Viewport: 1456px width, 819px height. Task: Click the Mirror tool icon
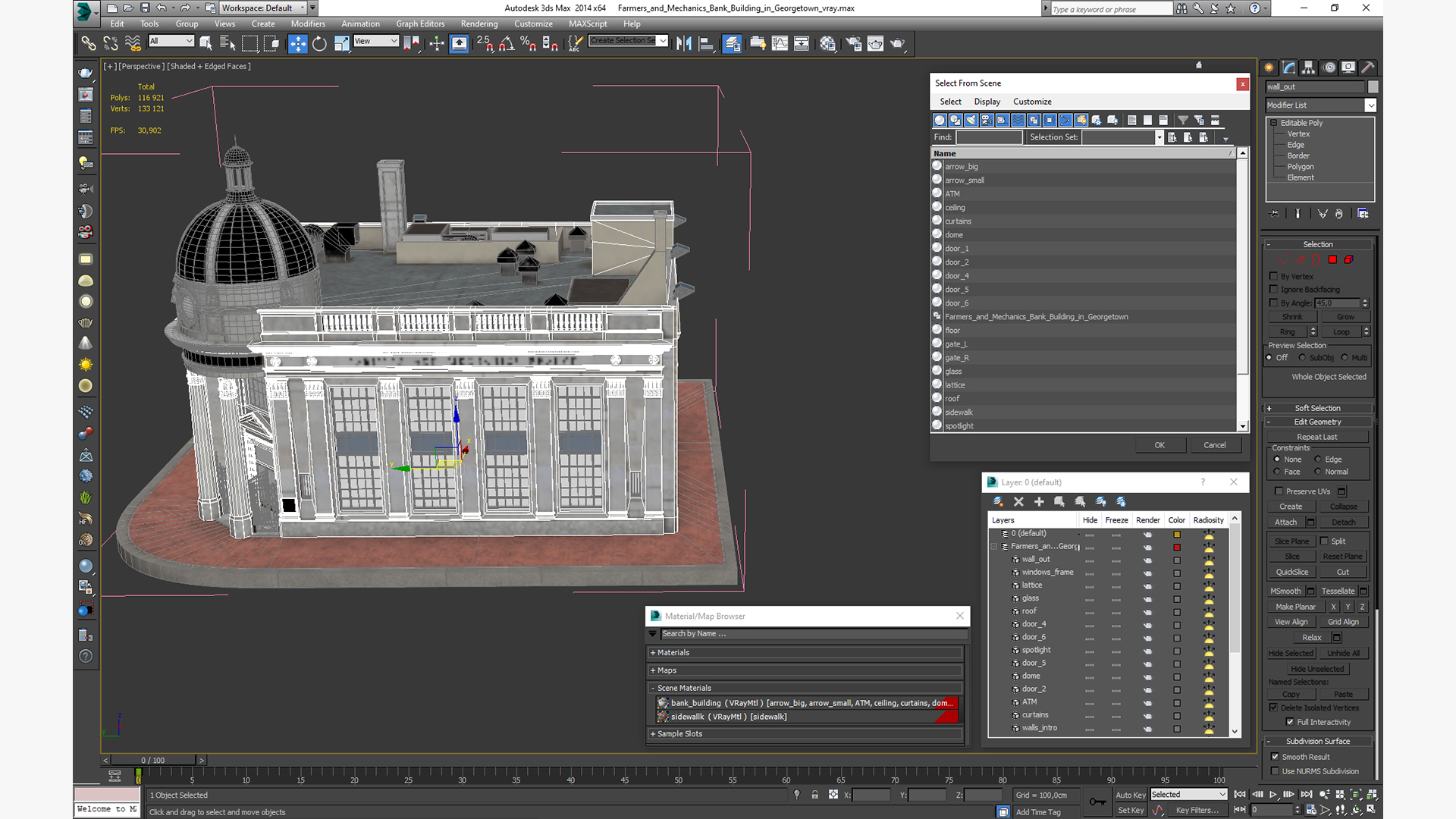coord(683,43)
